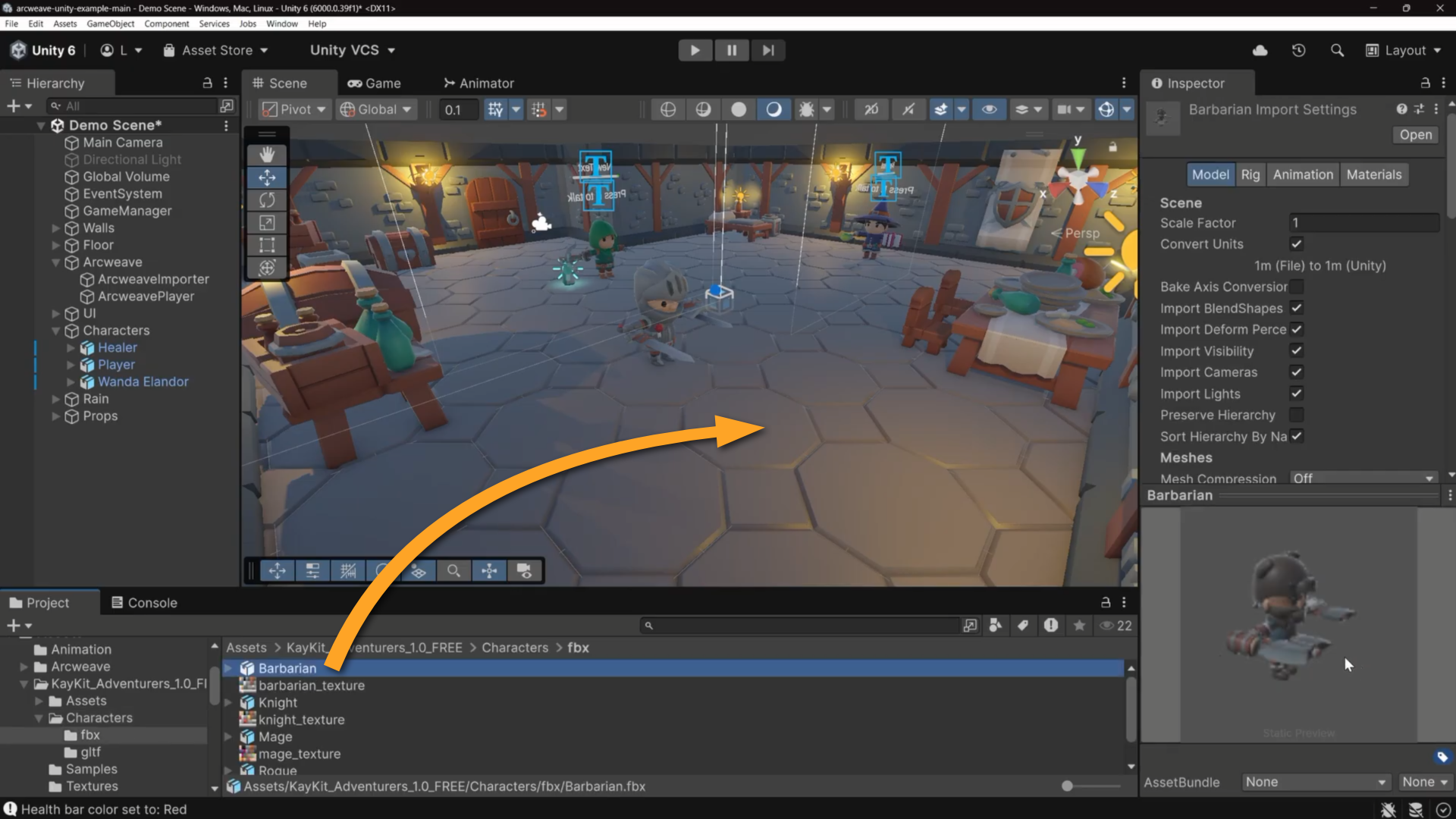Click search by label tag icon in Project
The image size is (1456, 819).
click(x=1023, y=625)
